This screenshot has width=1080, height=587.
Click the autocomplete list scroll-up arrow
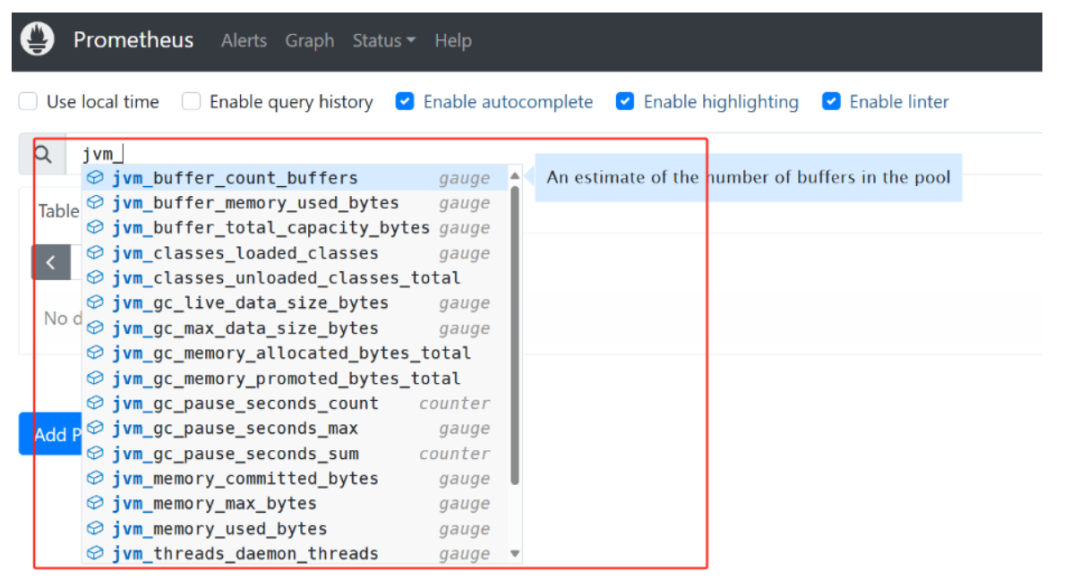click(515, 176)
